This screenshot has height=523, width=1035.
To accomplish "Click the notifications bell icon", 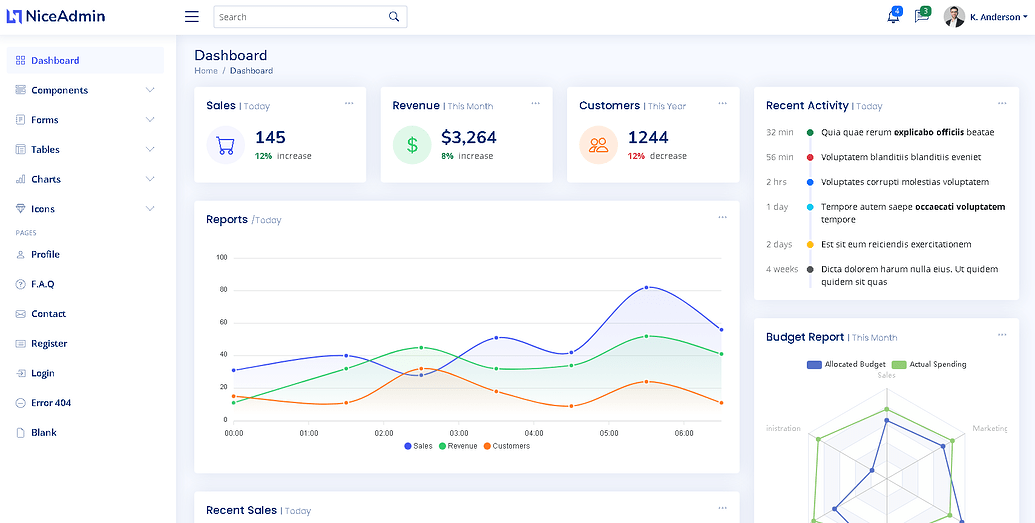I will 893,17.
